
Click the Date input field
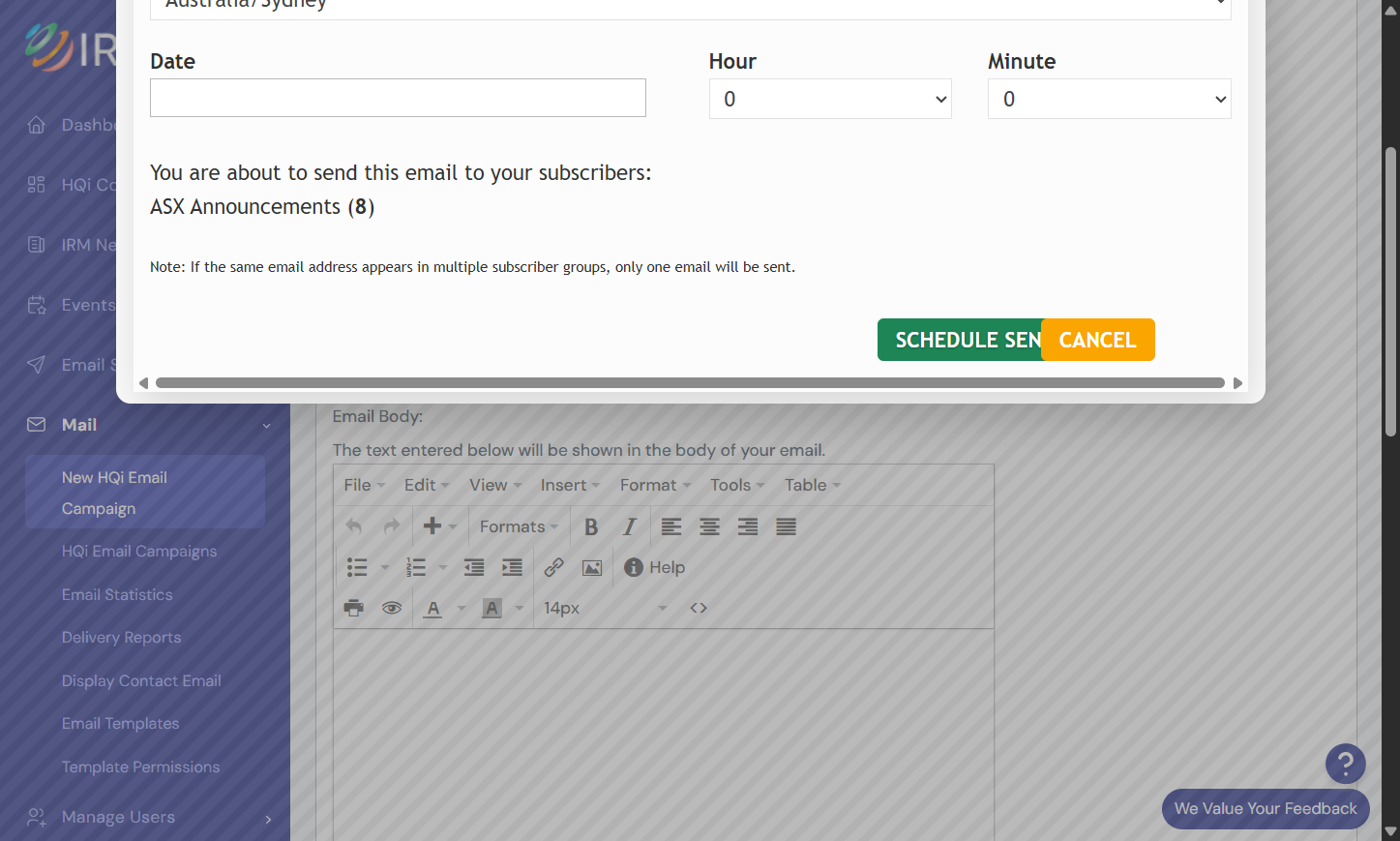[x=398, y=98]
